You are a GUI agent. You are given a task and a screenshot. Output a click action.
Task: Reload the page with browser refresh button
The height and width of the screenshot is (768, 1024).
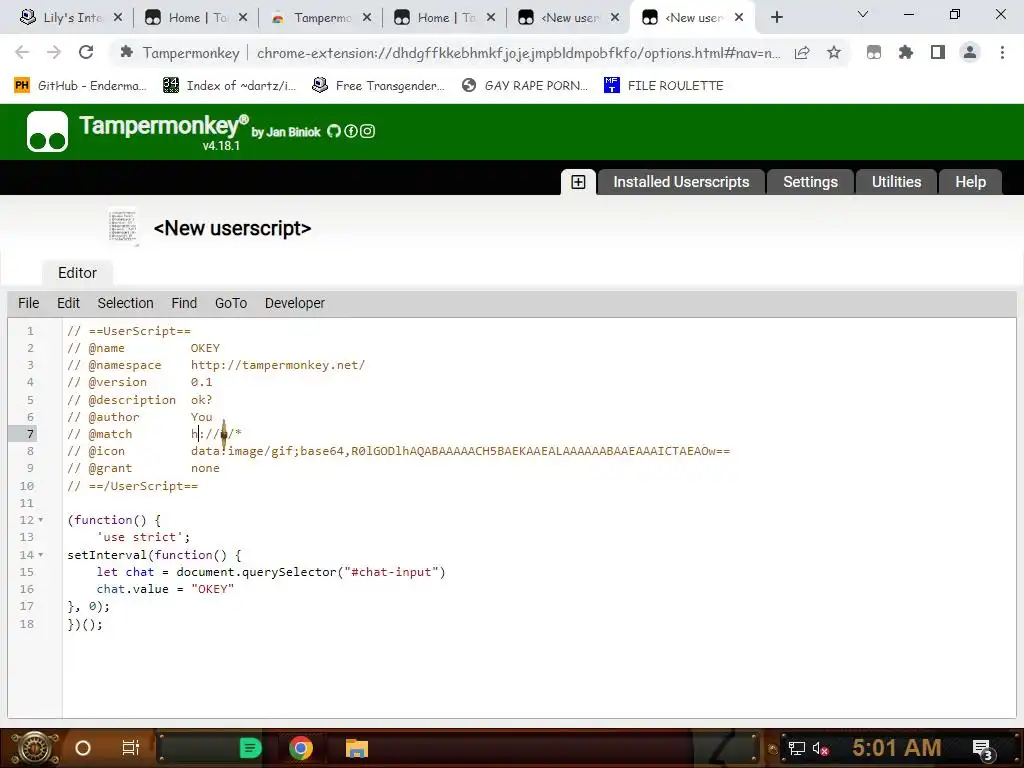tap(86, 52)
